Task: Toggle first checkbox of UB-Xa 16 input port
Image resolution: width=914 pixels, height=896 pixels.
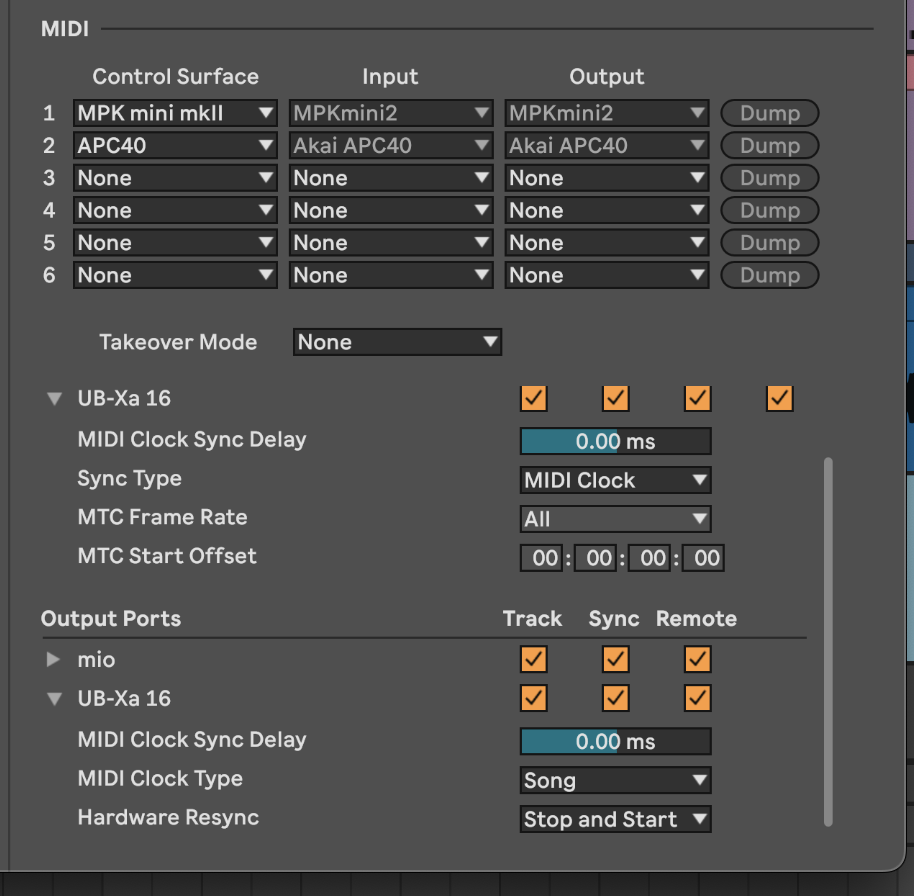Action: click(x=533, y=399)
